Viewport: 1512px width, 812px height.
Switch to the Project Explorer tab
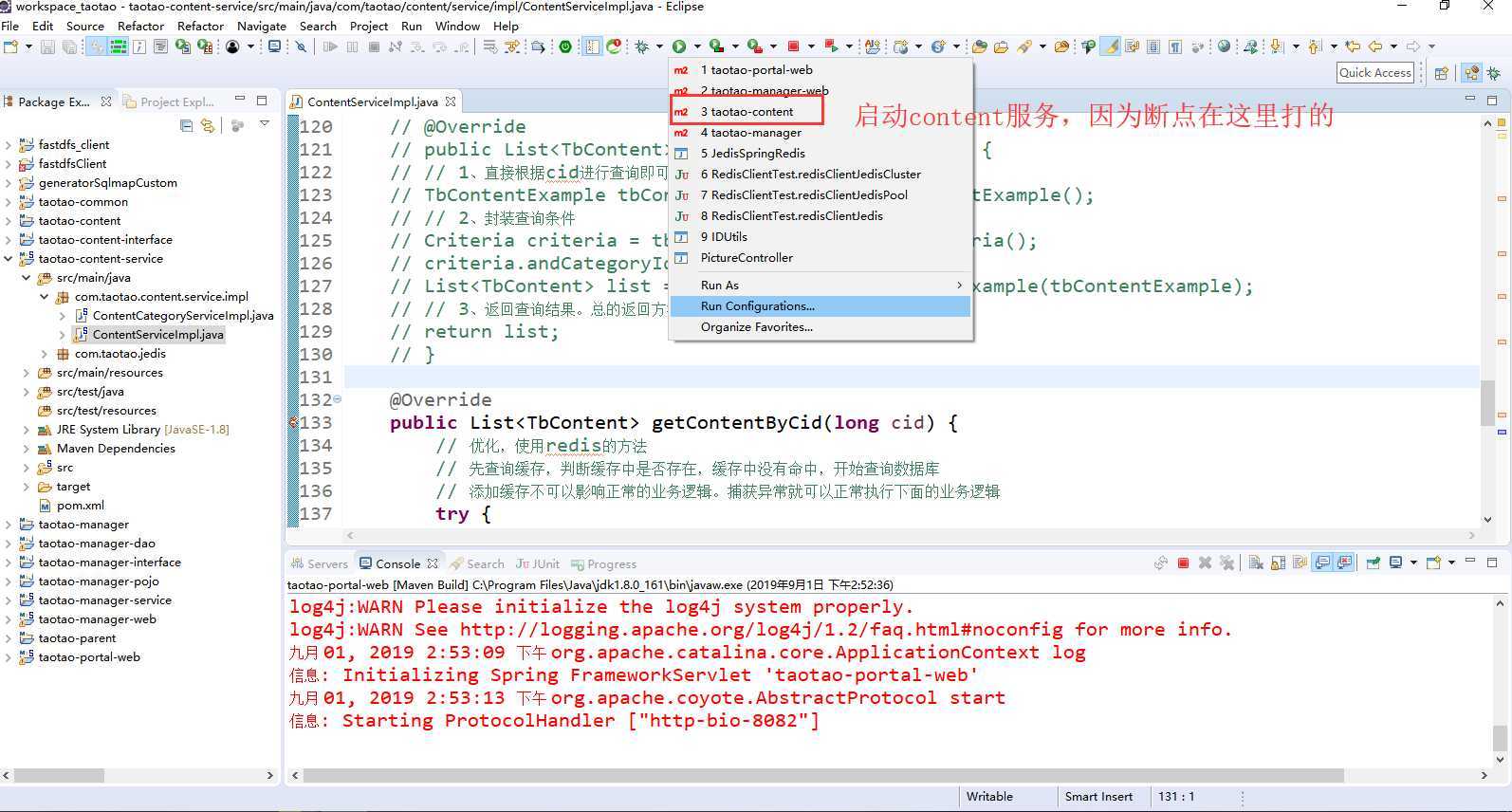click(x=169, y=101)
